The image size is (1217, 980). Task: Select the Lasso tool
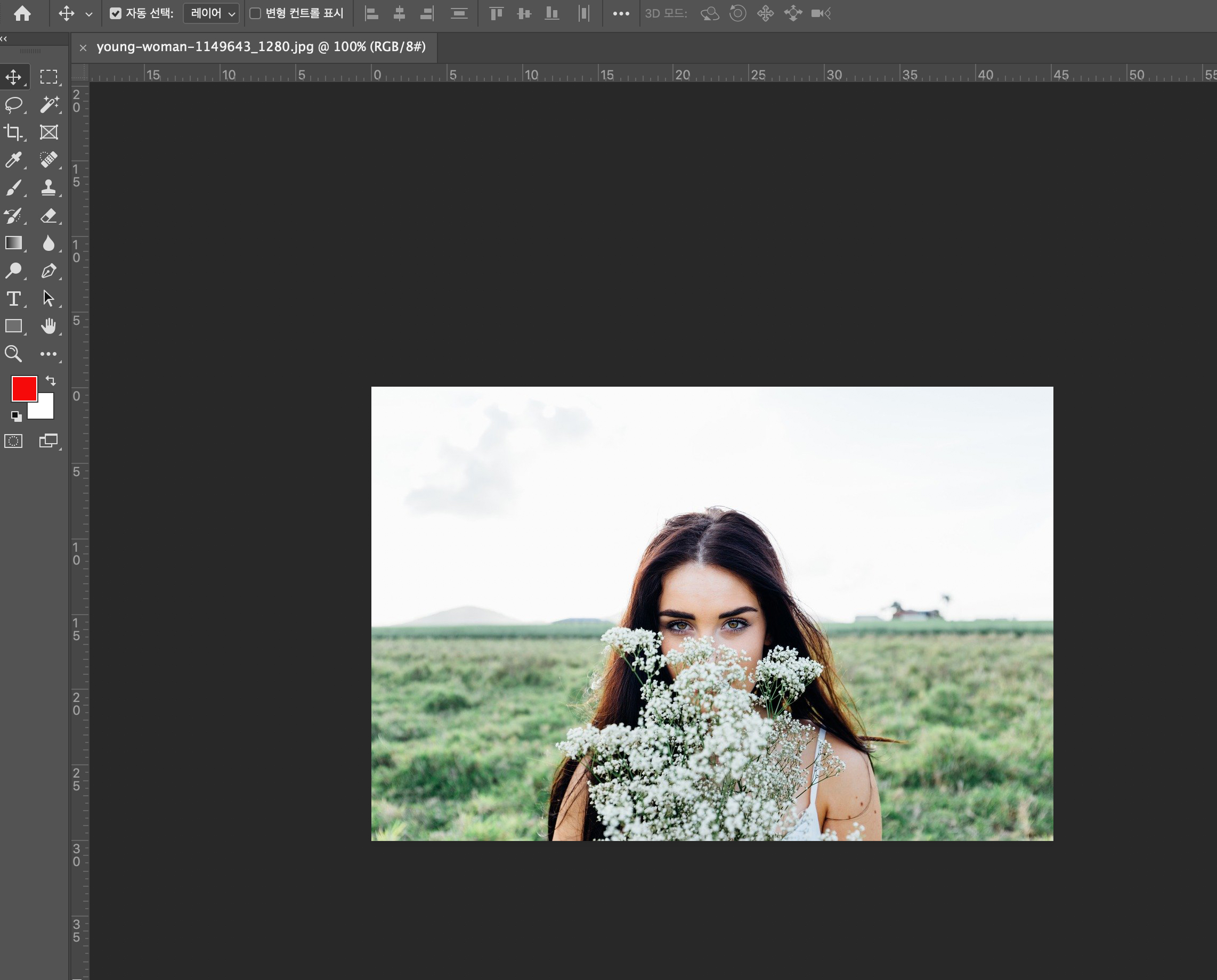(13, 104)
